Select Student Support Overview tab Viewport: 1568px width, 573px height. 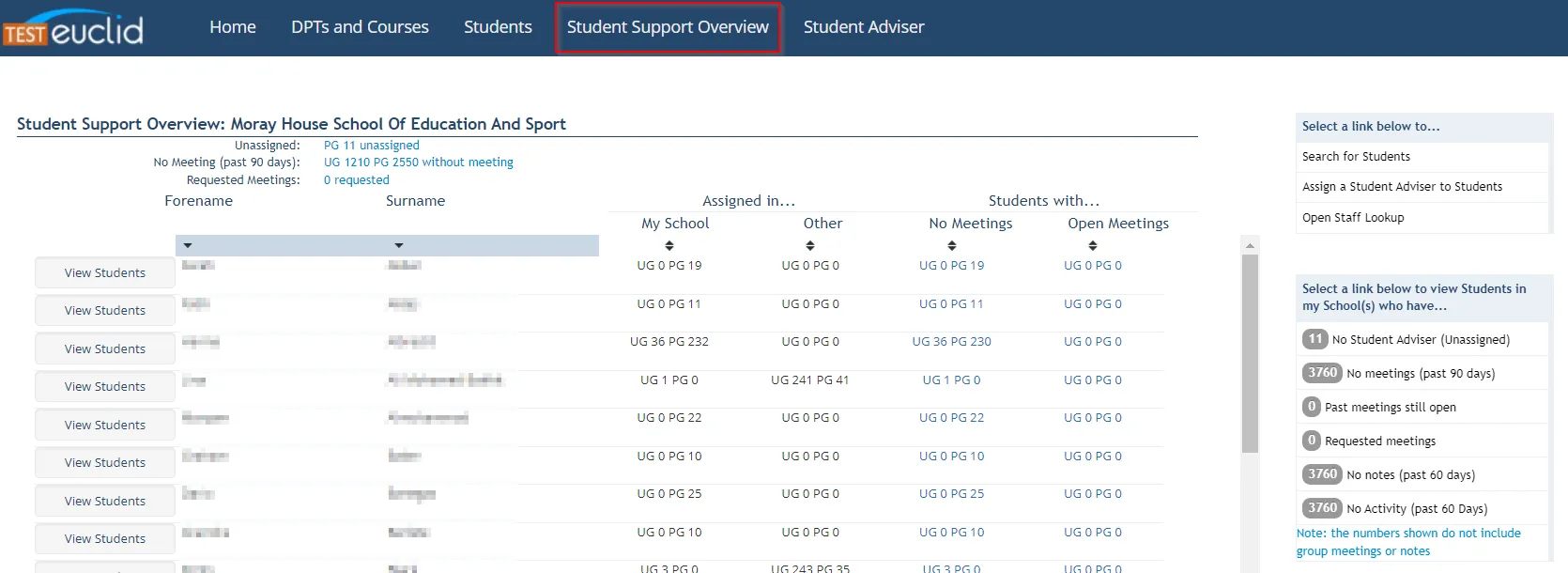pos(668,27)
